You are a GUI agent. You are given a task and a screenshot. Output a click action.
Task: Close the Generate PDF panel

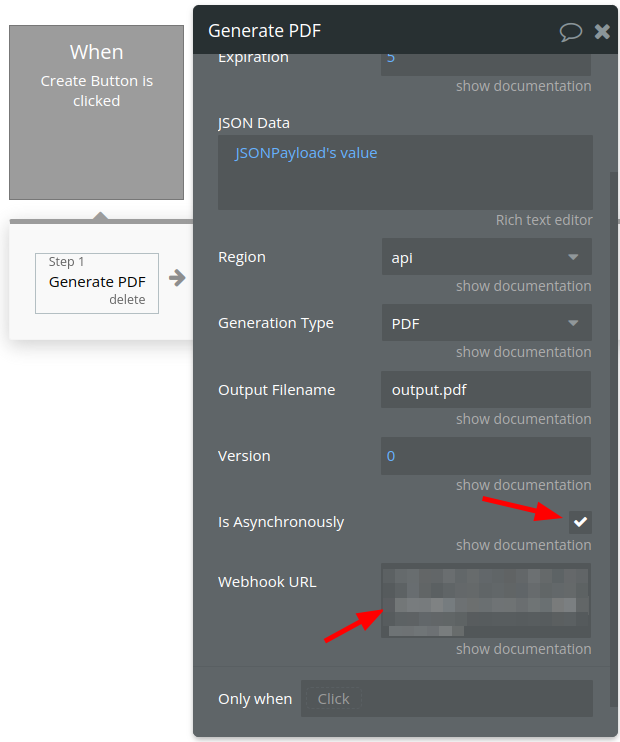(x=602, y=32)
